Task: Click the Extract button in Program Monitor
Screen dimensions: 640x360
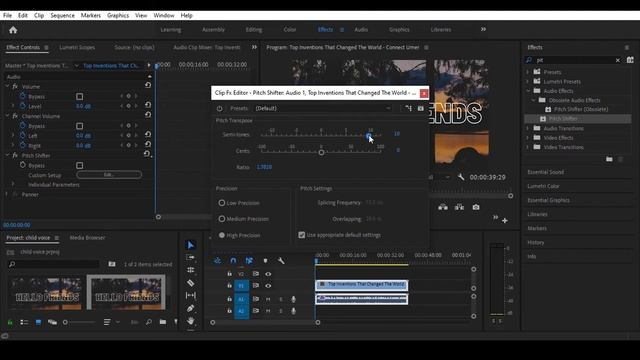Action: click(x=459, y=207)
